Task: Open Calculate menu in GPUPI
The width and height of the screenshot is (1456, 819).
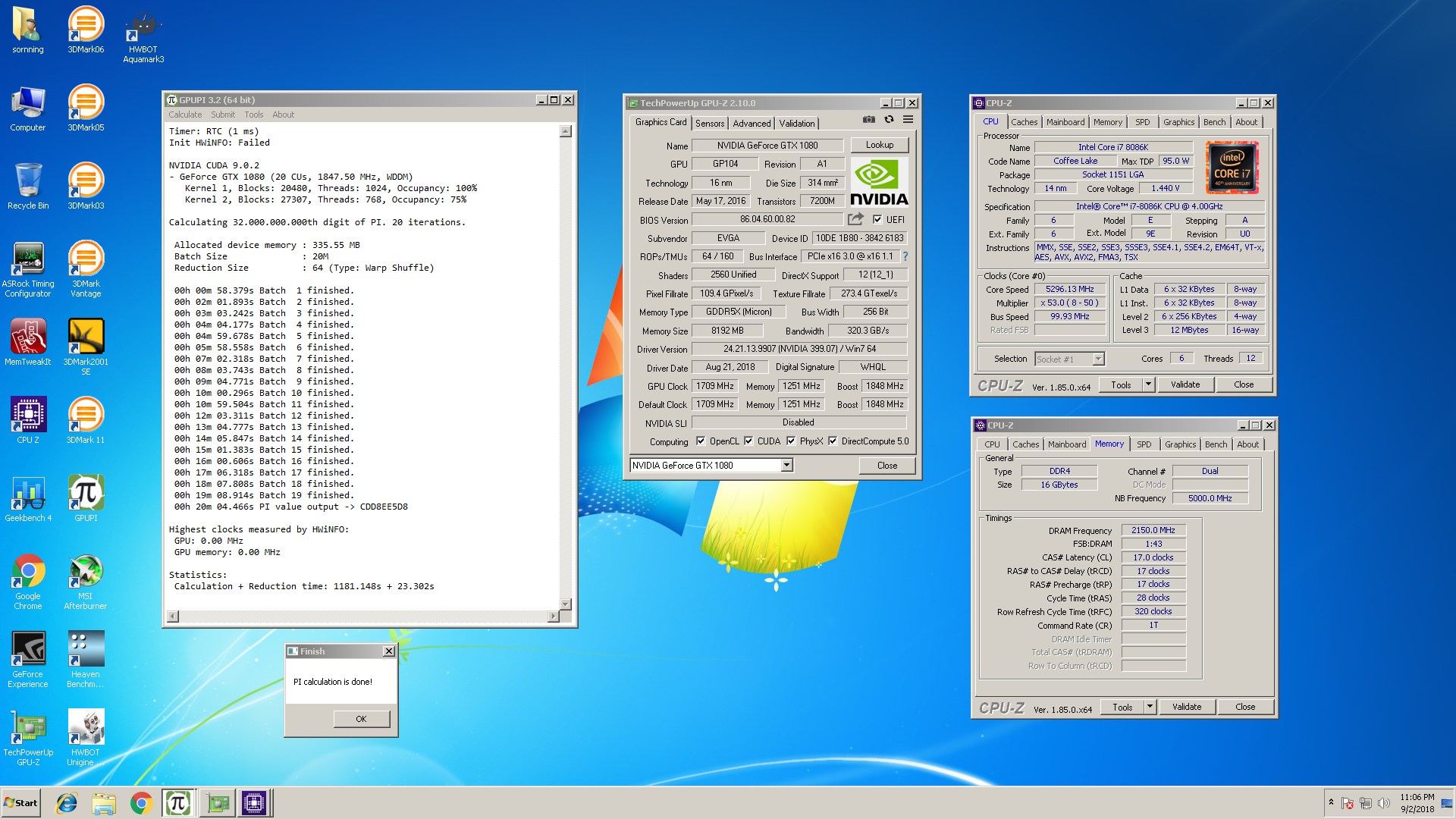Action: [185, 115]
